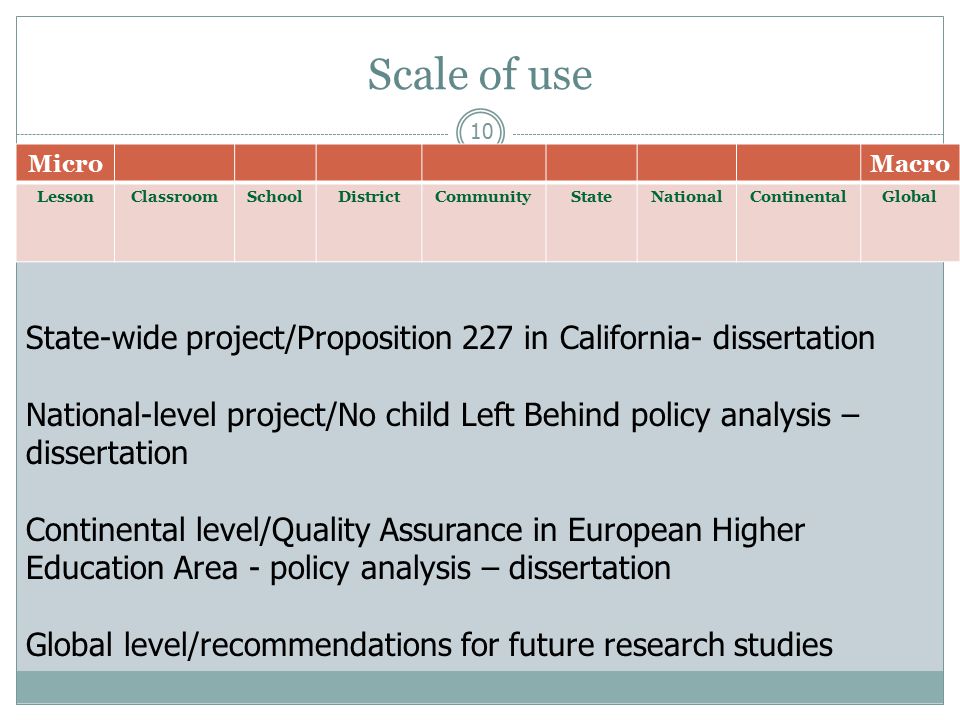Click the Global scale cell
This screenshot has height=720, width=960.
point(910,222)
